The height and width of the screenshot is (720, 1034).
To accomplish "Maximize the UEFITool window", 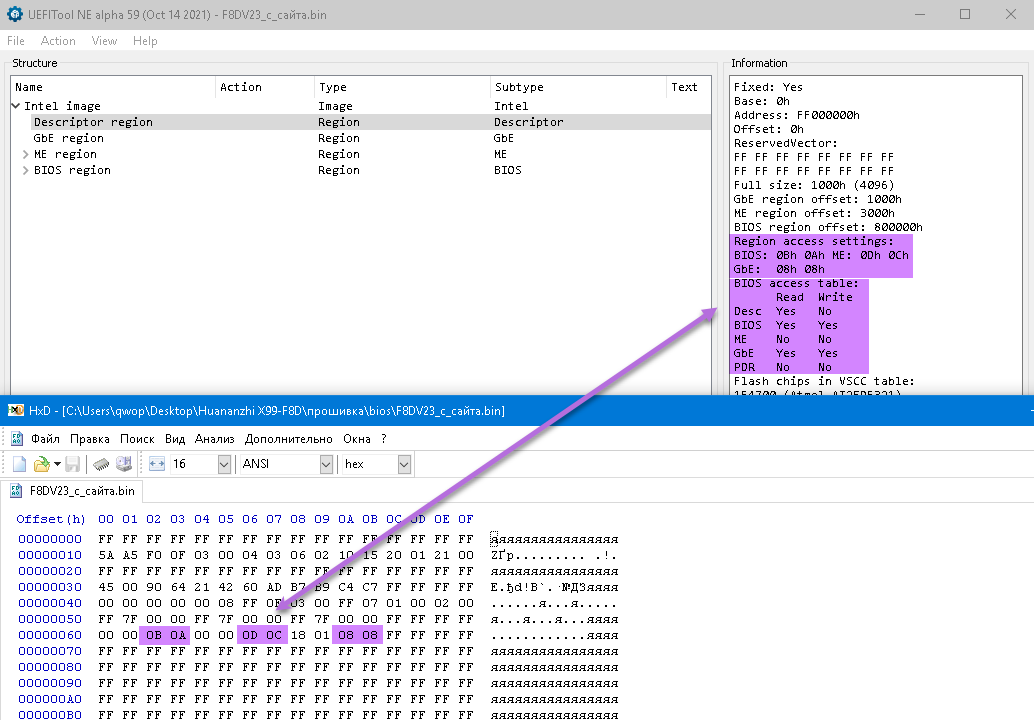I will pyautogui.click(x=965, y=14).
